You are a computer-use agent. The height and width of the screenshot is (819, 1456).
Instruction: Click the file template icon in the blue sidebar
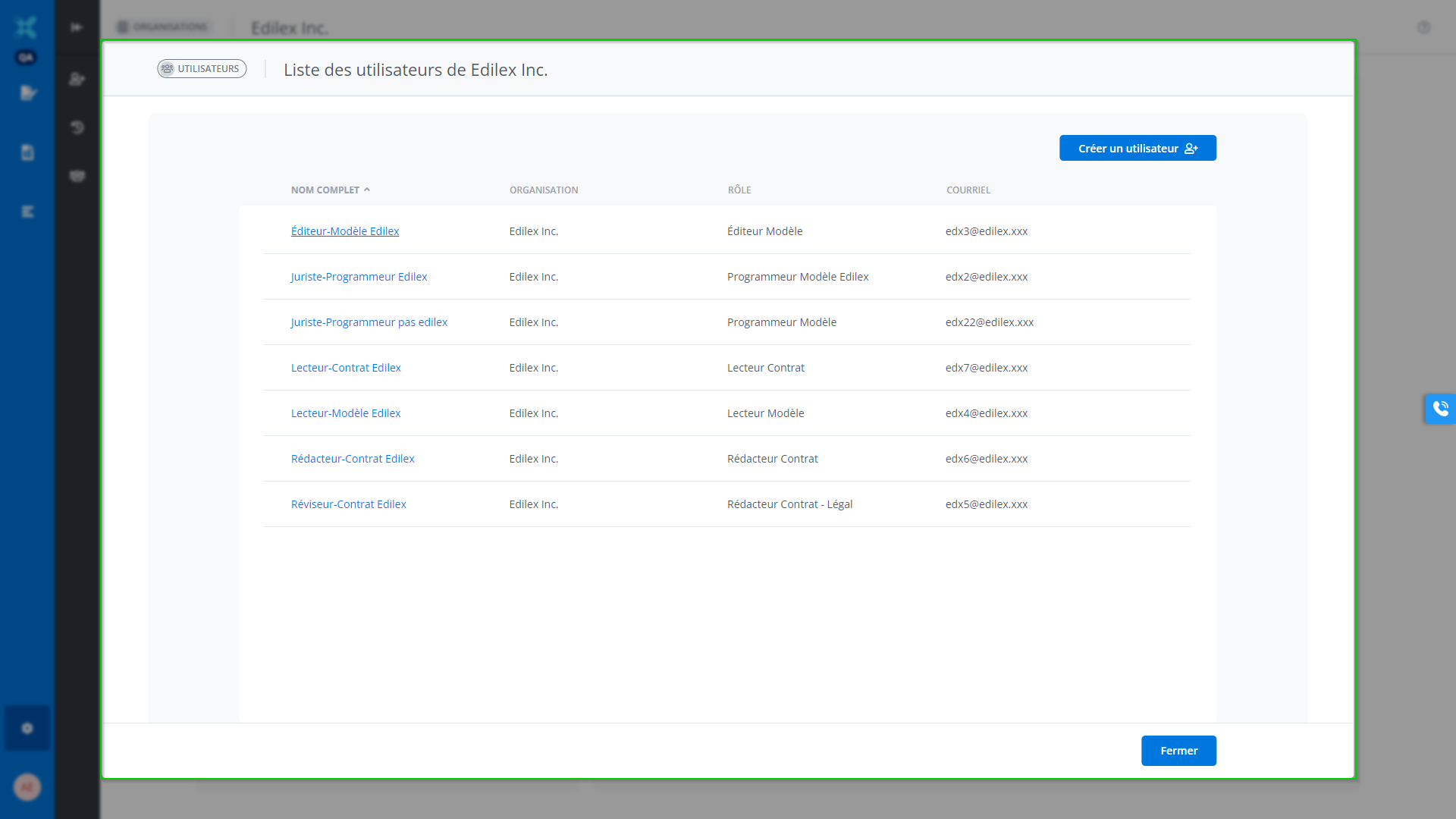tap(27, 152)
